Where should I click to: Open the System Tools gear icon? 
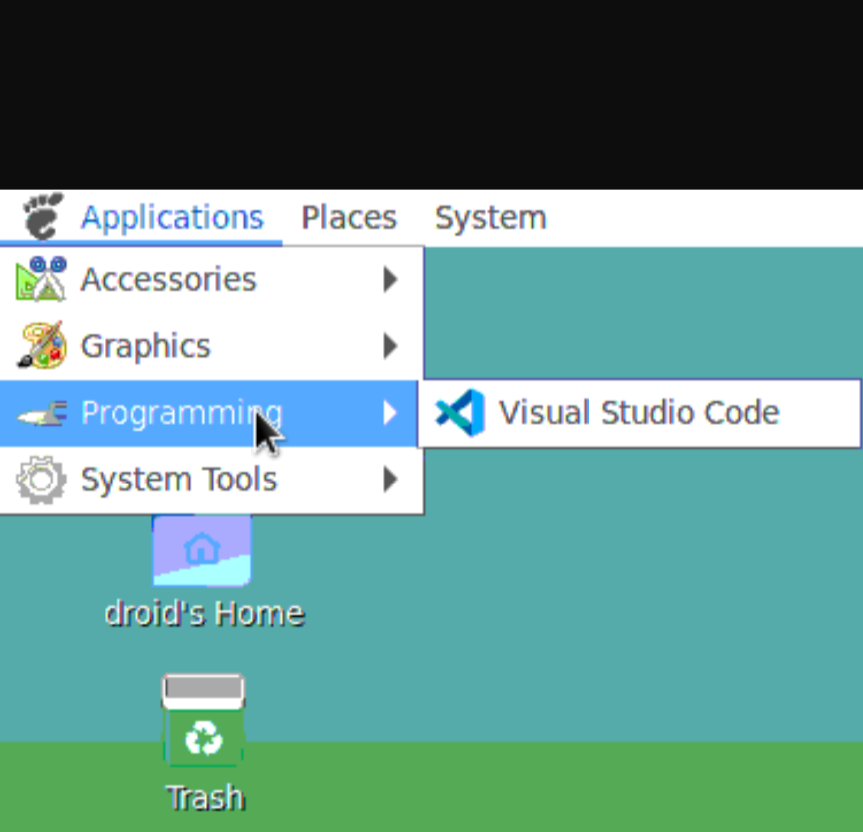38,479
